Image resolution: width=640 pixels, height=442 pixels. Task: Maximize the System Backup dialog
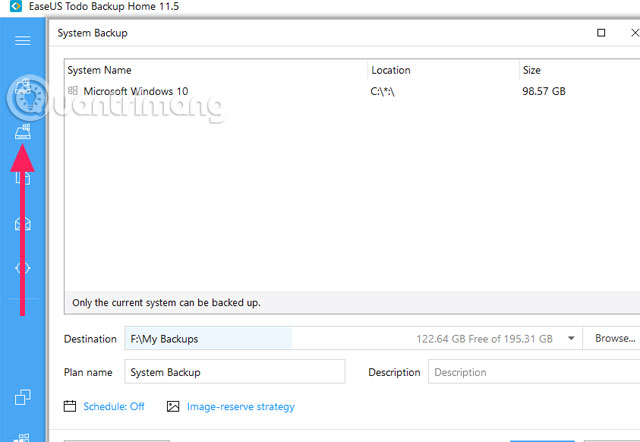click(601, 33)
